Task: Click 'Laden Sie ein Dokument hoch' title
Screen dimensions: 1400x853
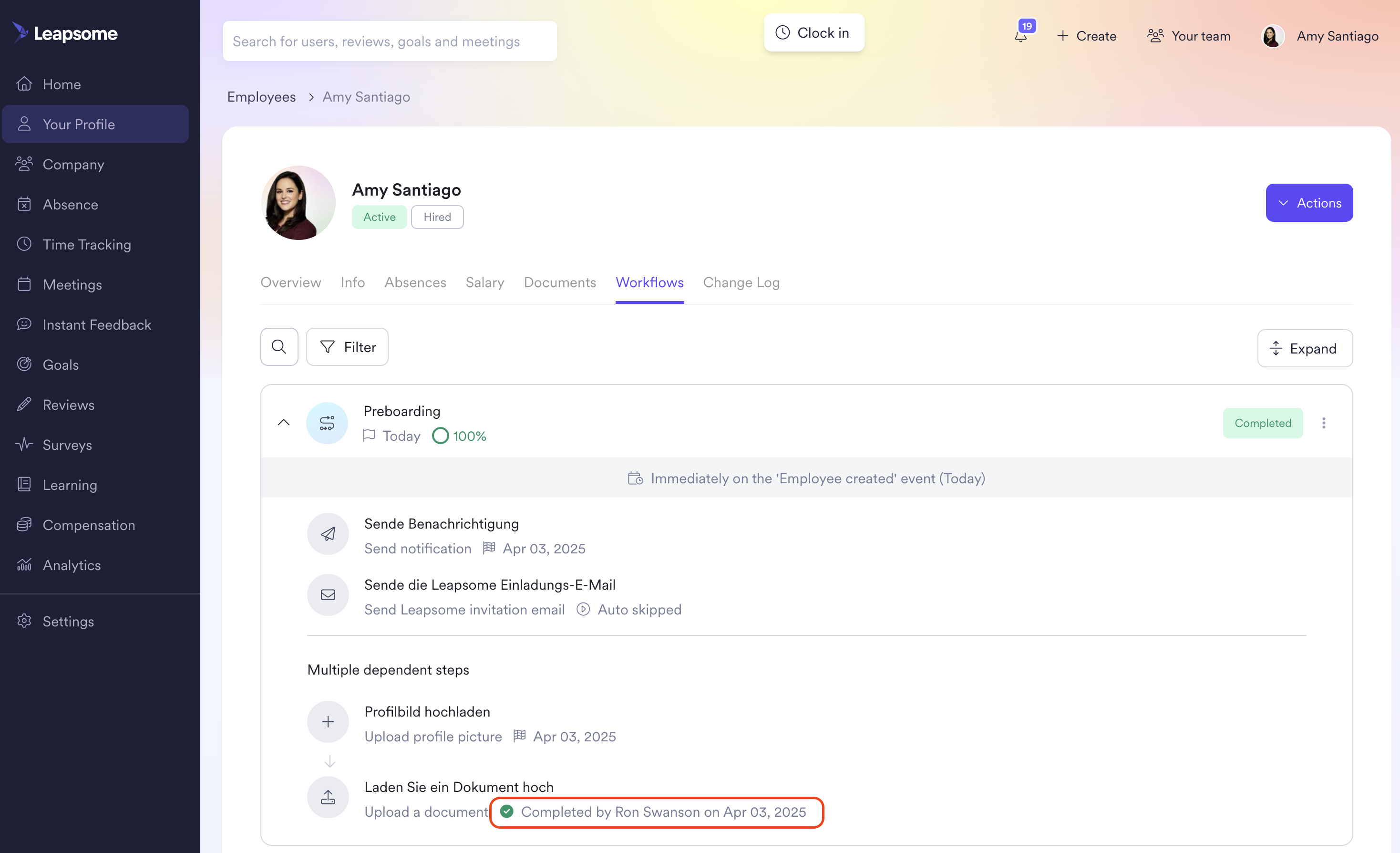Action: tap(459, 787)
